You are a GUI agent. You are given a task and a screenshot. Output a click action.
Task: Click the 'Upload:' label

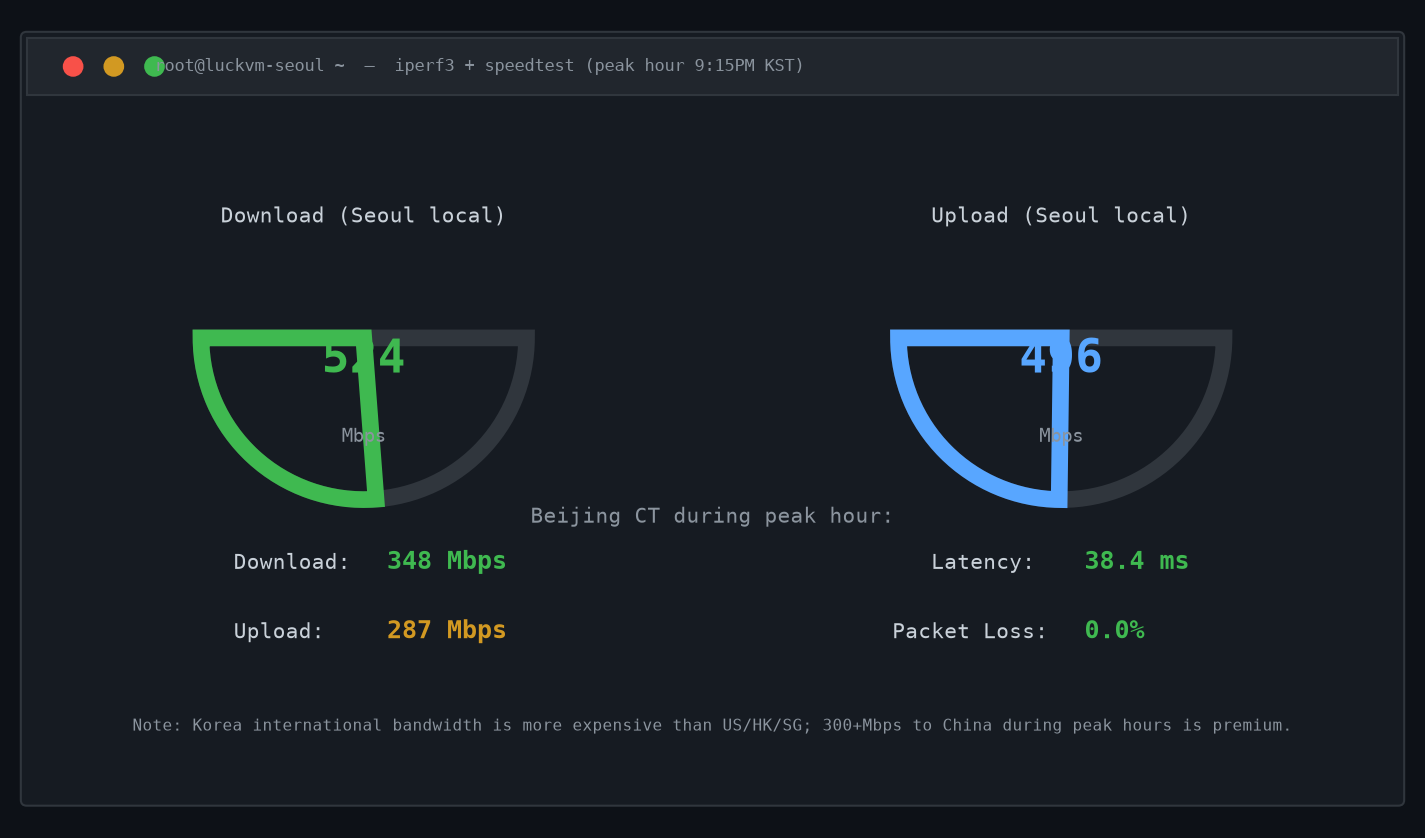(x=279, y=632)
